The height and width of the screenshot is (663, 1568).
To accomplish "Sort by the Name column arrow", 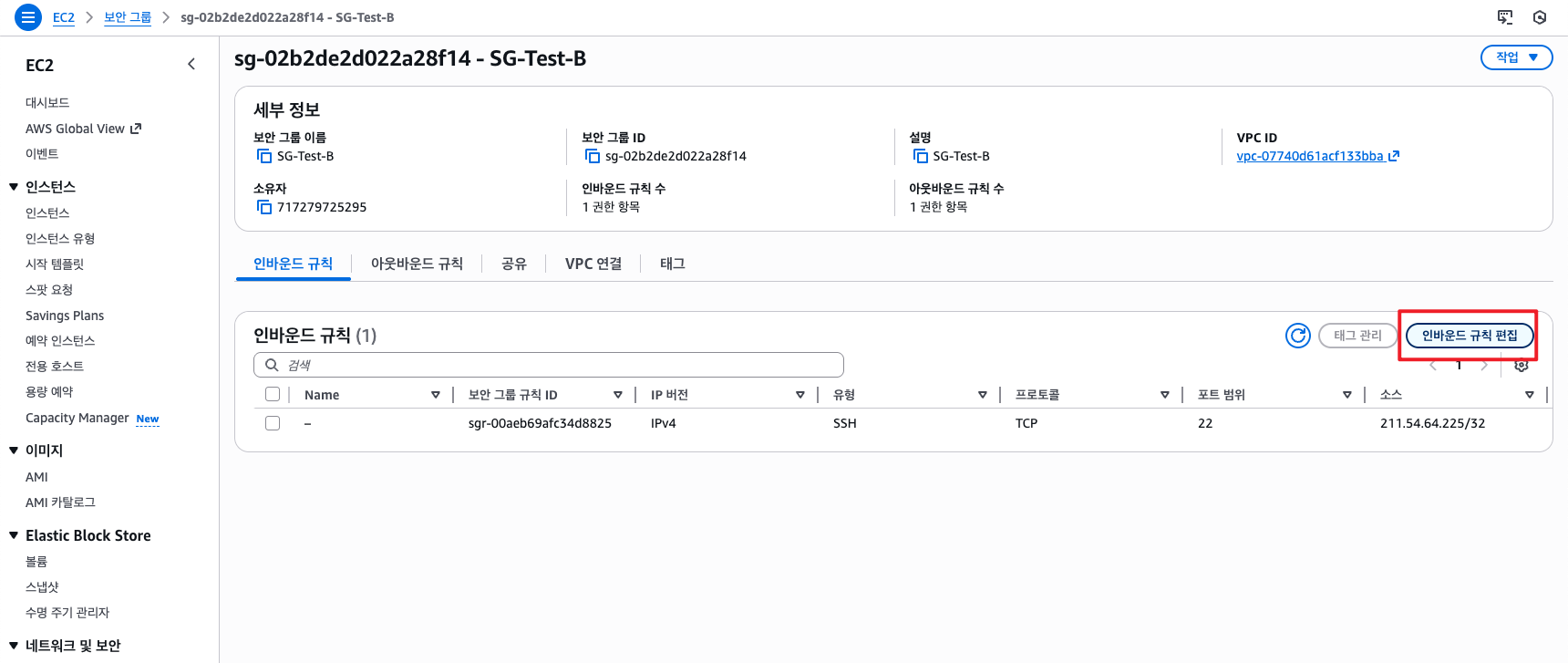I will pos(436,395).
